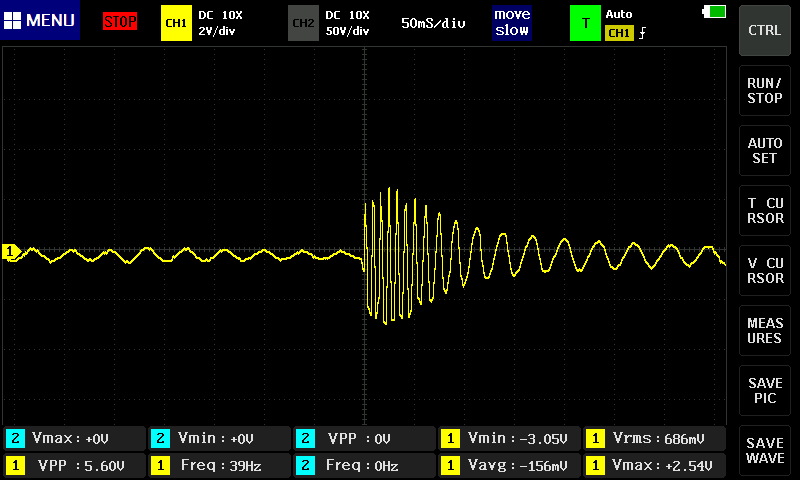Click the move slow mode indicator
This screenshot has height=480, width=800.
coord(512,22)
